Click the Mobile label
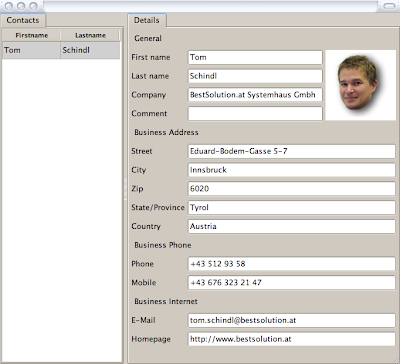Screen dimensions: 400x364 144,283
